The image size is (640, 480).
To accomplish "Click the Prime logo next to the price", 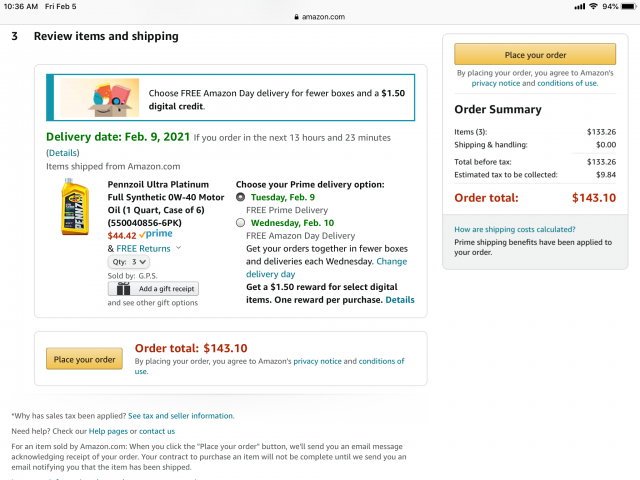I will (157, 234).
